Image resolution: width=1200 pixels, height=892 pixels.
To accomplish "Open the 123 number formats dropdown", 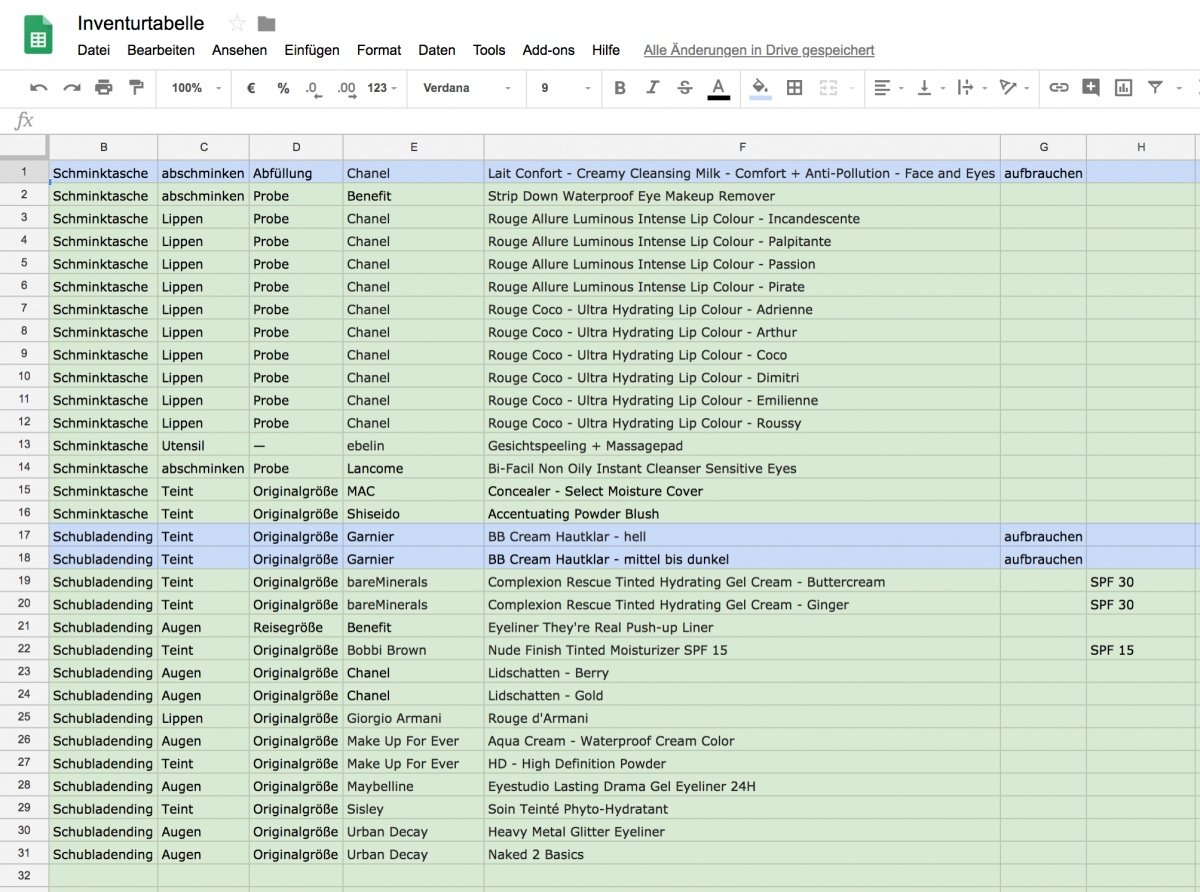I will coord(382,88).
